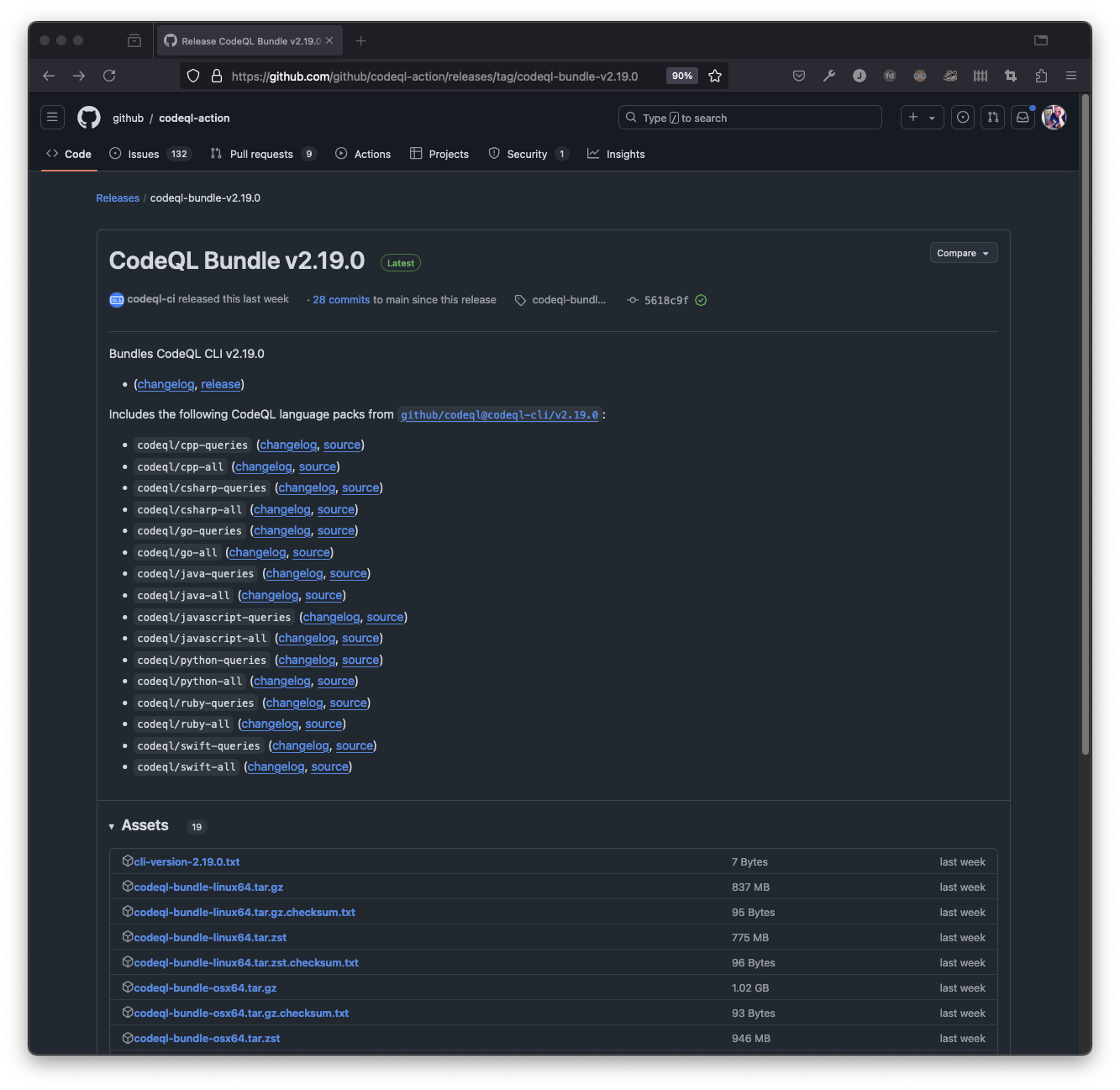Bookmark this page with the star icon
1120x1090 pixels.
[715, 76]
